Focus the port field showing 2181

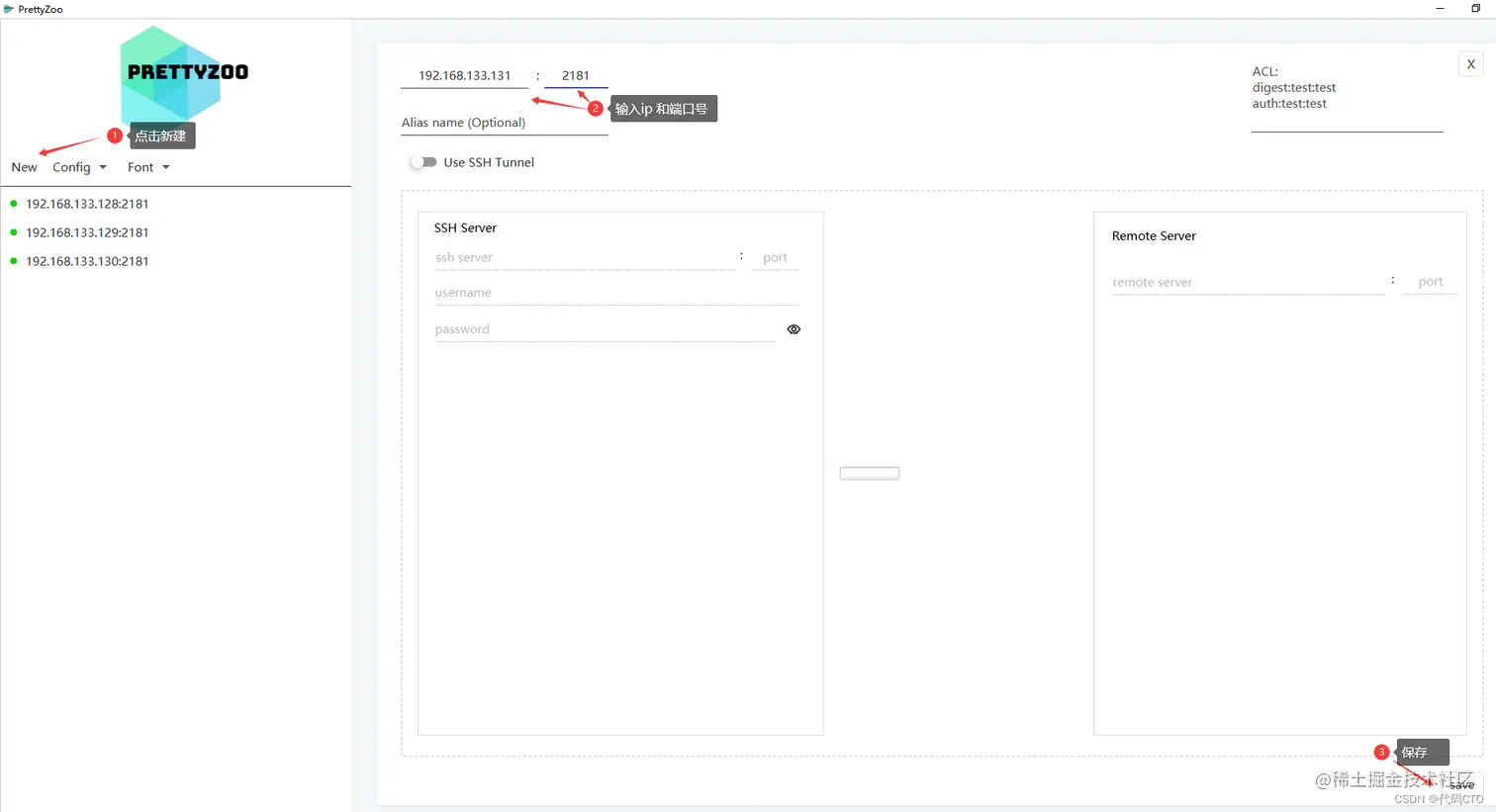576,76
